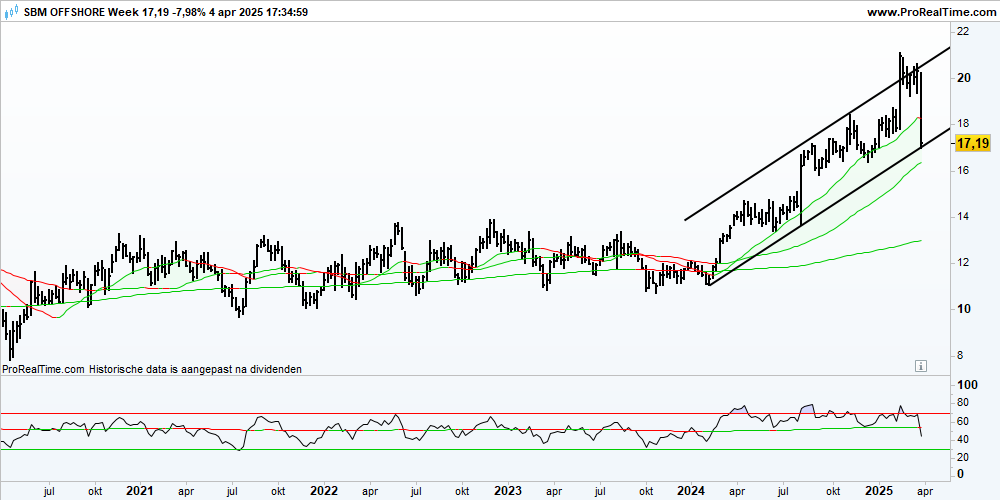1000x500 pixels.
Task: Click the ProRealTime.com watermark at chart bottom-left
Action: [x=43, y=369]
